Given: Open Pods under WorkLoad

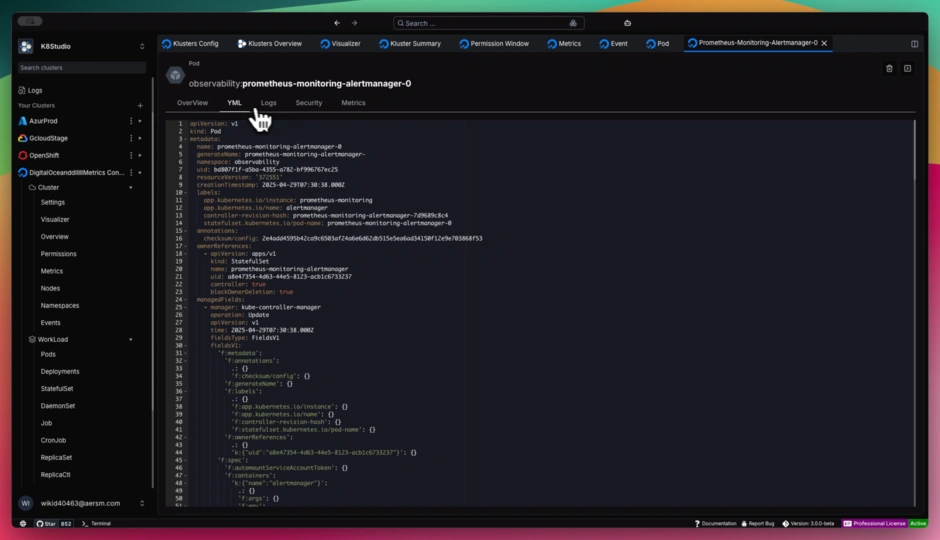Looking at the screenshot, I should pos(48,355).
